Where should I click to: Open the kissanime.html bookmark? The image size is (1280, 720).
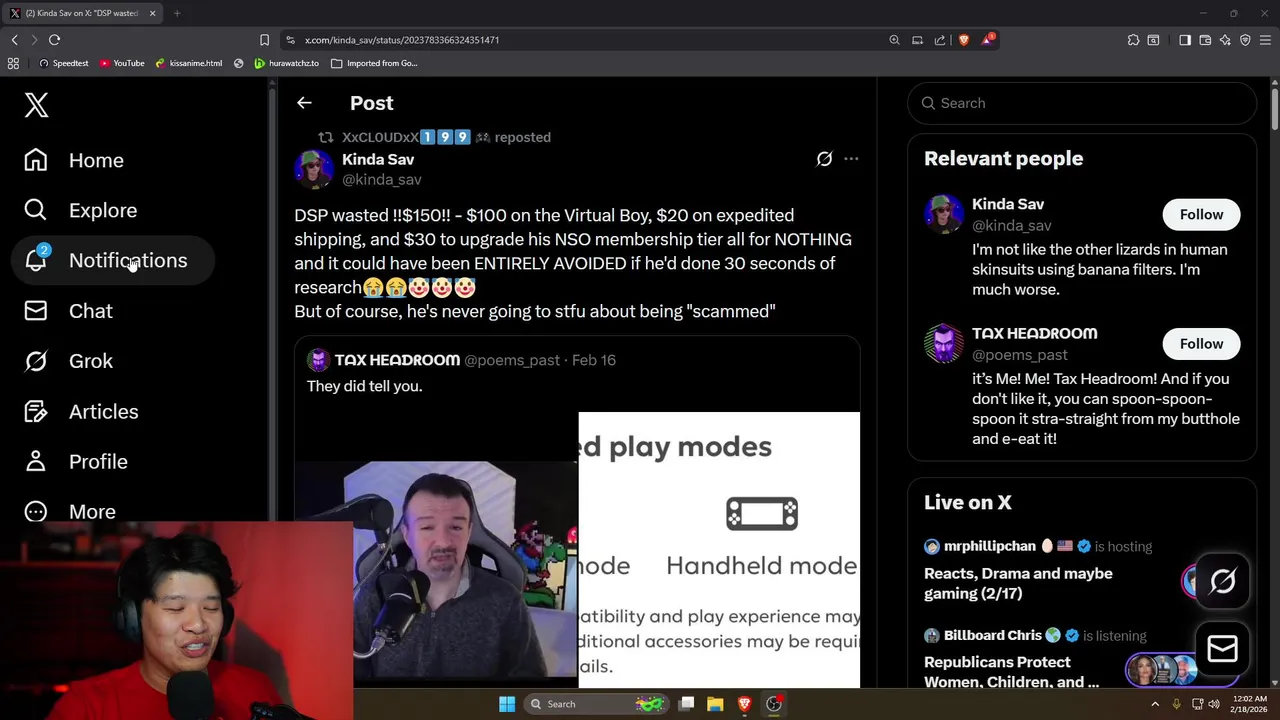click(x=188, y=63)
